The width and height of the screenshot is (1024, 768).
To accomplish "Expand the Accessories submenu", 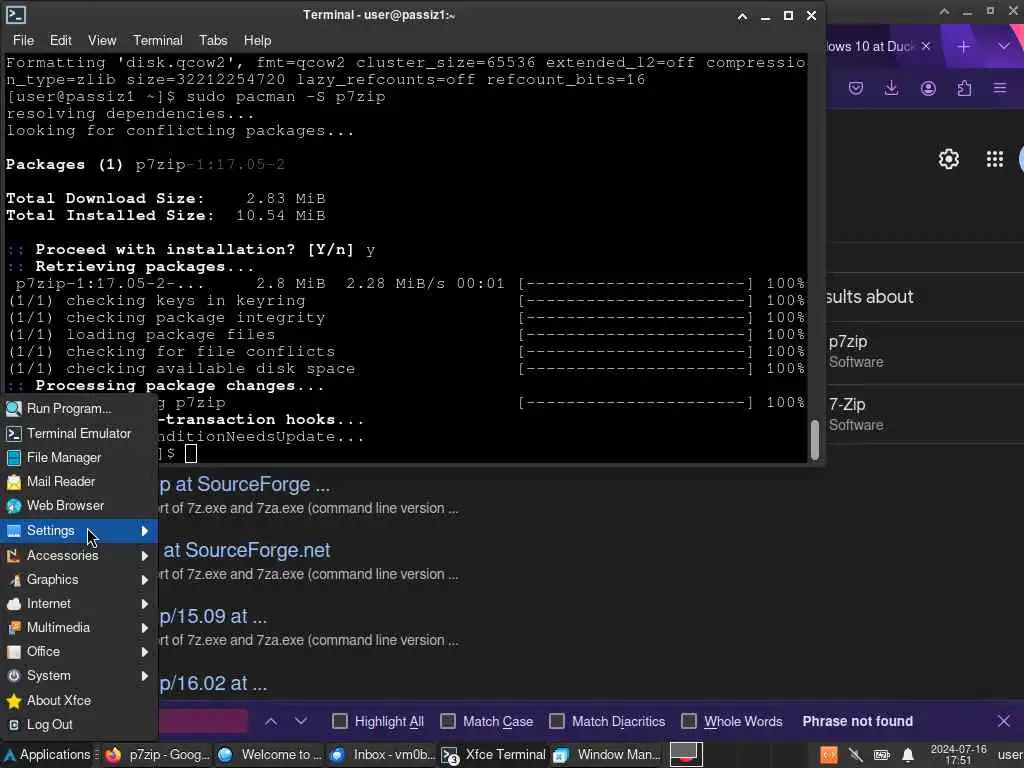I will [x=78, y=556].
